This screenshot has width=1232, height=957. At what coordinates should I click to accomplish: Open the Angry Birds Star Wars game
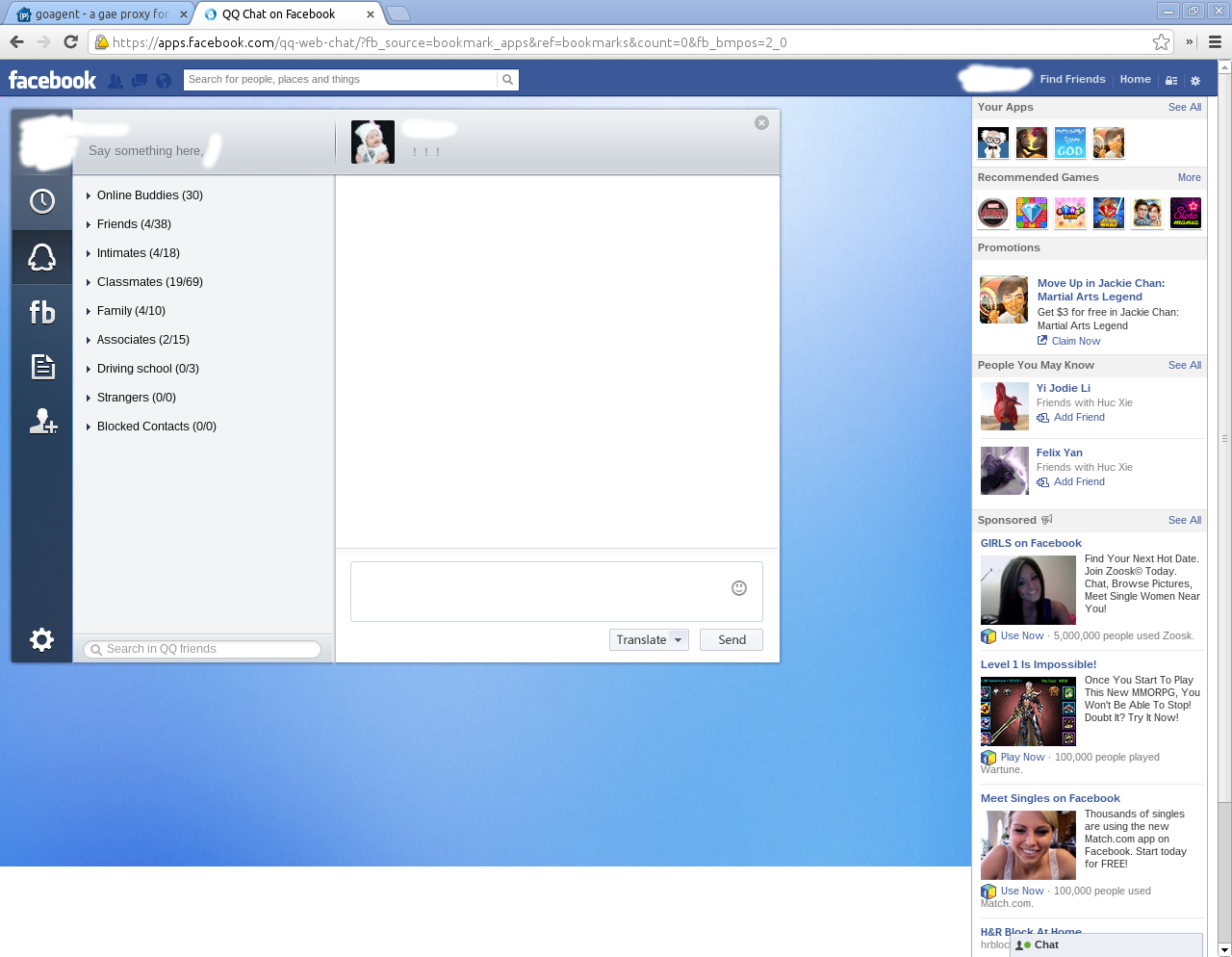click(1109, 213)
